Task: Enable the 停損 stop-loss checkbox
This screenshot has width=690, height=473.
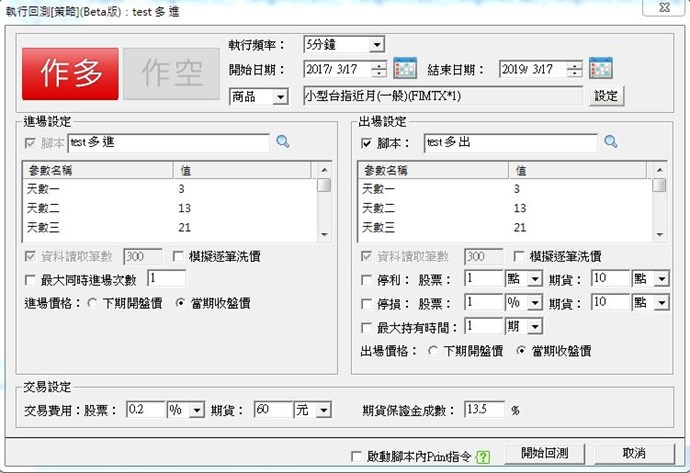Action: click(367, 302)
